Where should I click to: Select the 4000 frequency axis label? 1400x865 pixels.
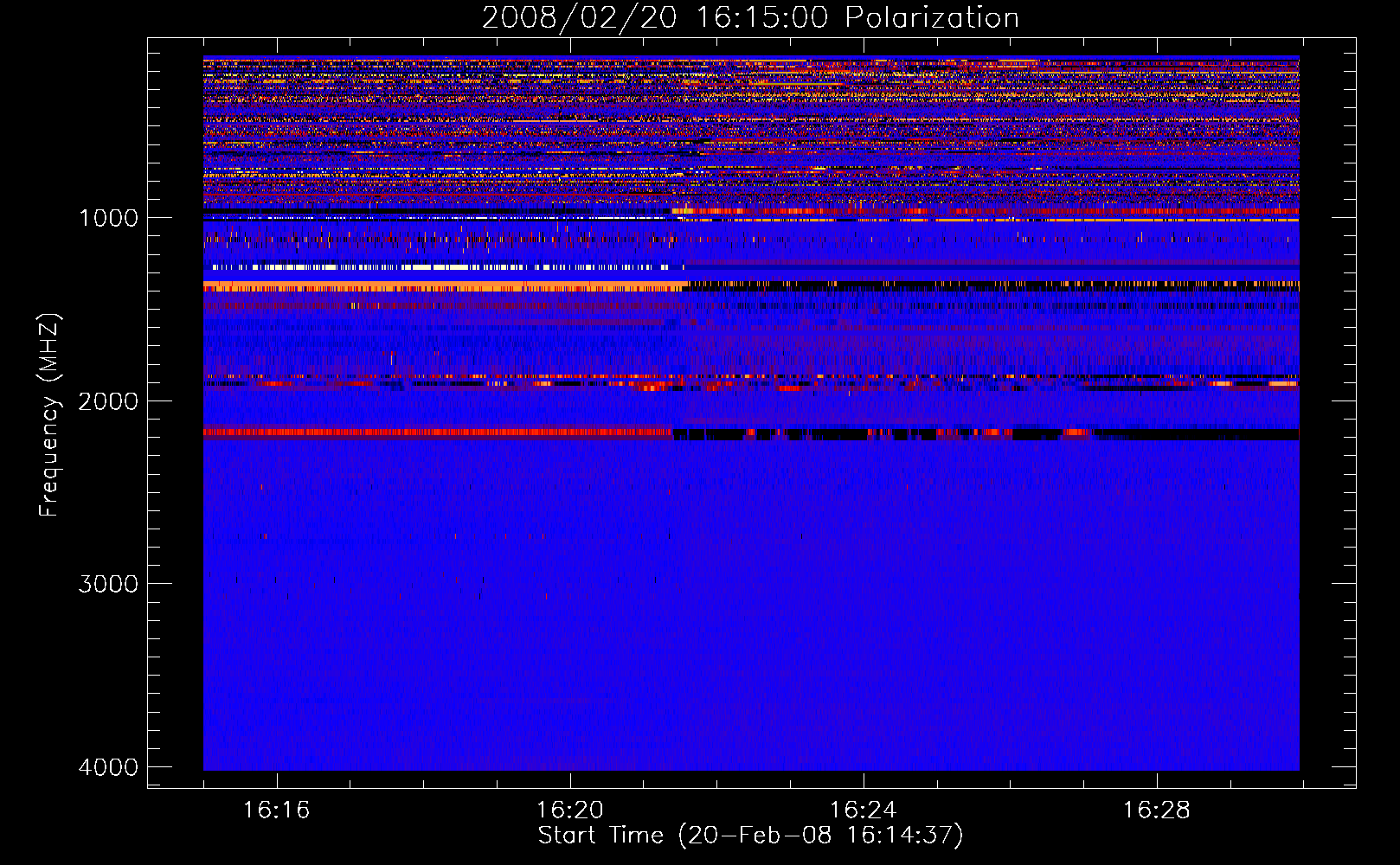point(108,767)
